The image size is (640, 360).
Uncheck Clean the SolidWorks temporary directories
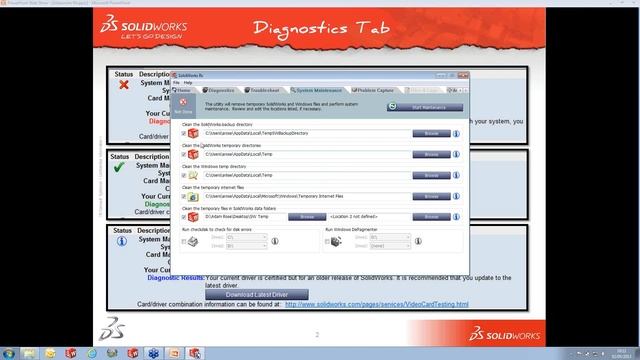184,154
